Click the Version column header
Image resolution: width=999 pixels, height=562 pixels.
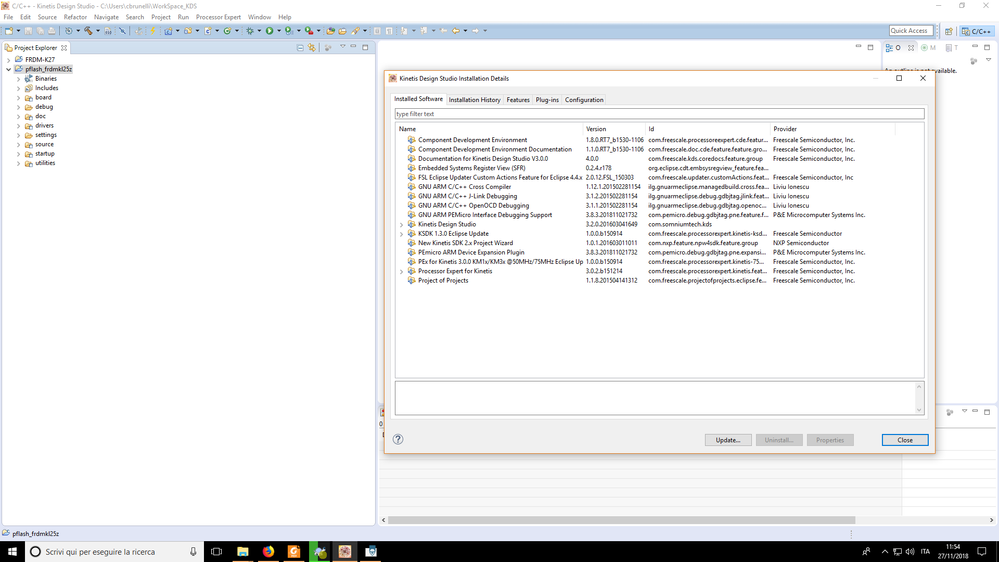tap(614, 129)
